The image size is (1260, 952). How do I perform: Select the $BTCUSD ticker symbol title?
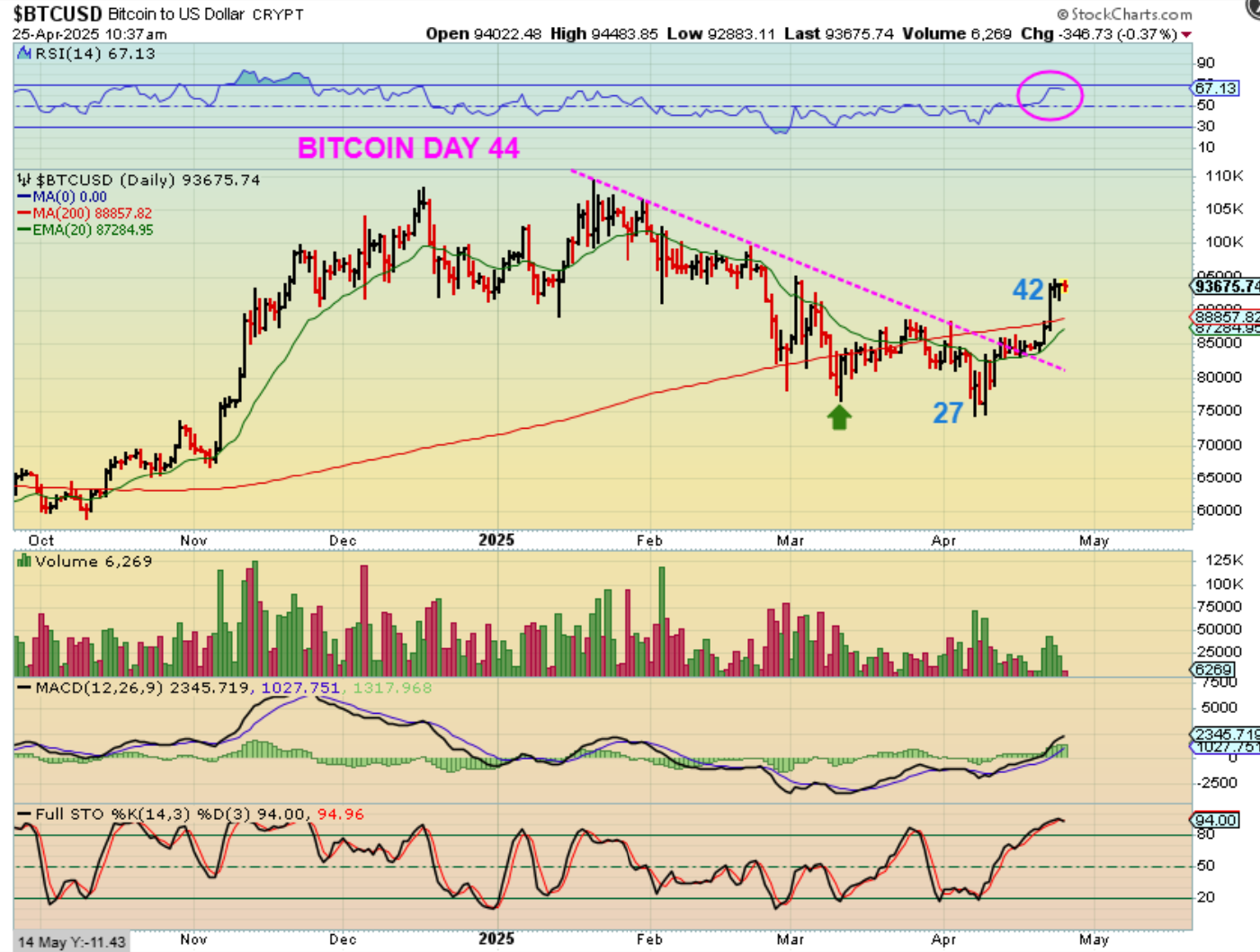click(x=58, y=14)
